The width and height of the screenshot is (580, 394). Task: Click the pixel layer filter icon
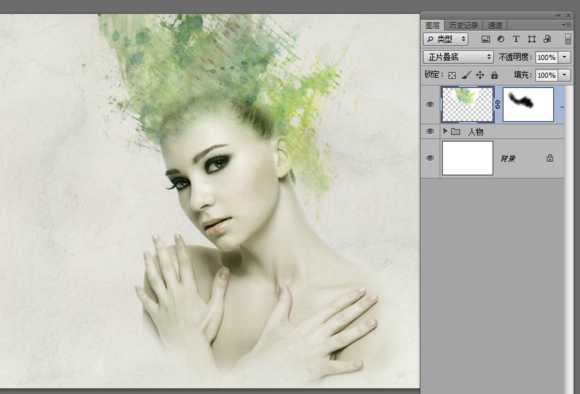(x=485, y=39)
